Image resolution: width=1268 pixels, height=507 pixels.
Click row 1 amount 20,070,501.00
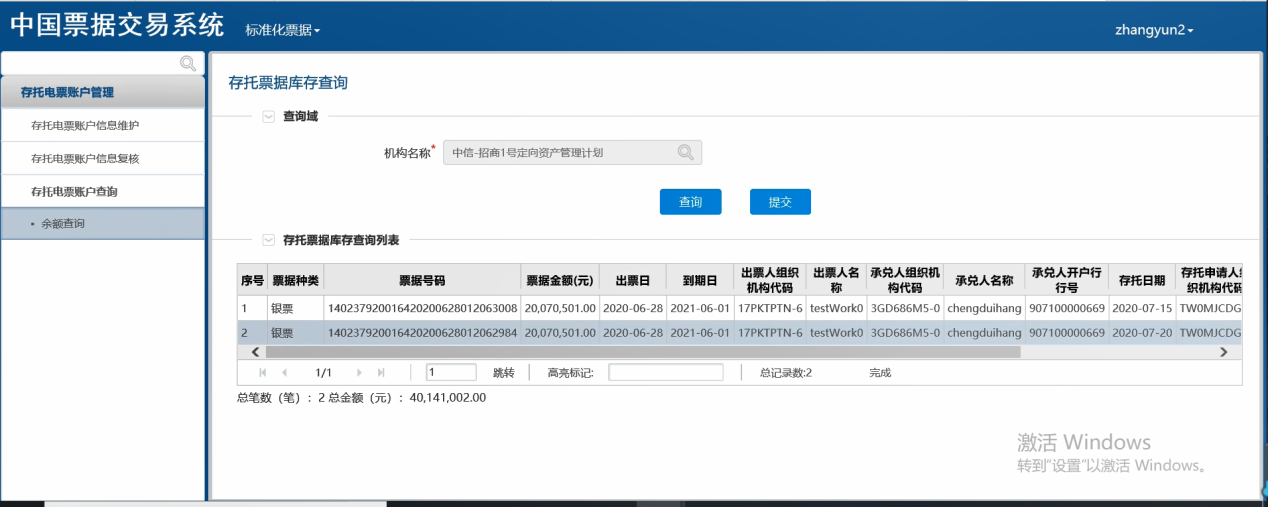[x=560, y=308]
